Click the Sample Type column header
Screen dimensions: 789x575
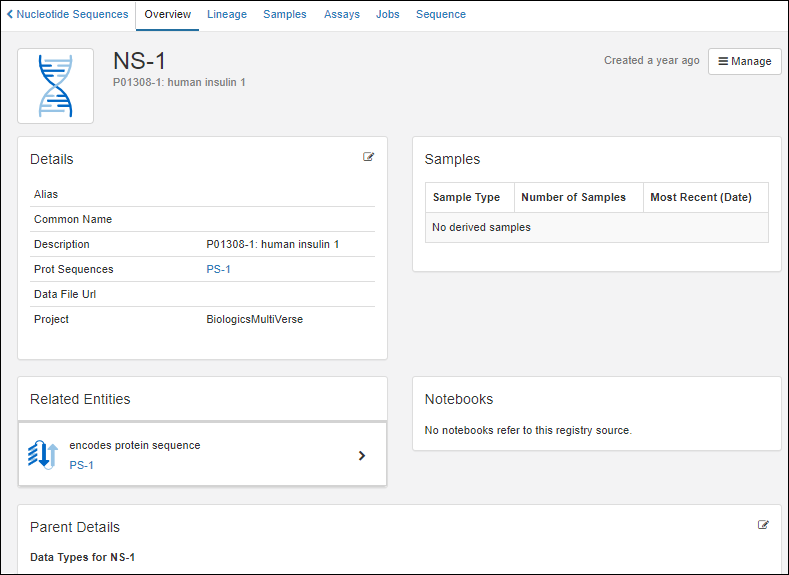pos(467,197)
